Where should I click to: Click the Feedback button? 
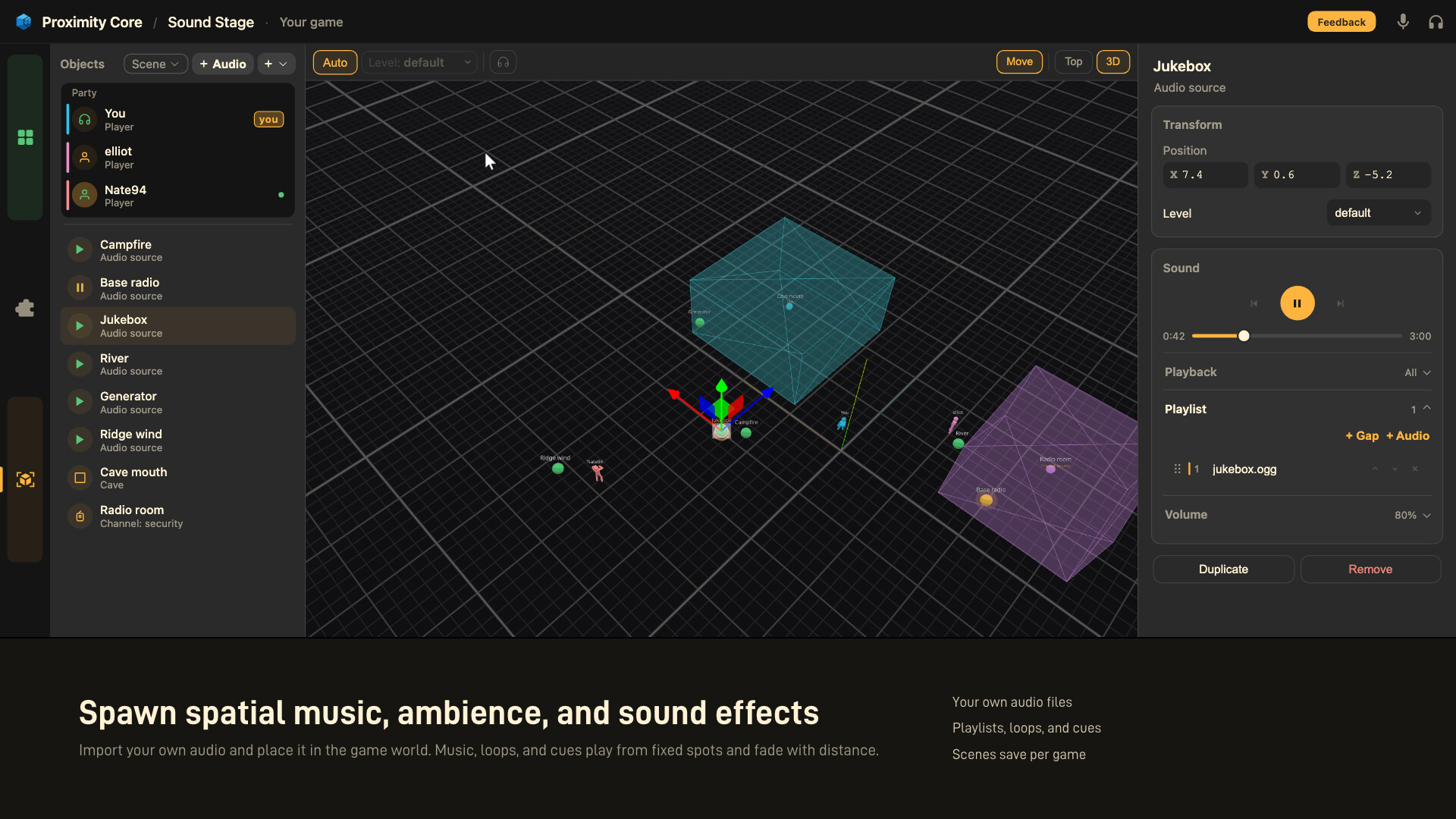[x=1341, y=22]
